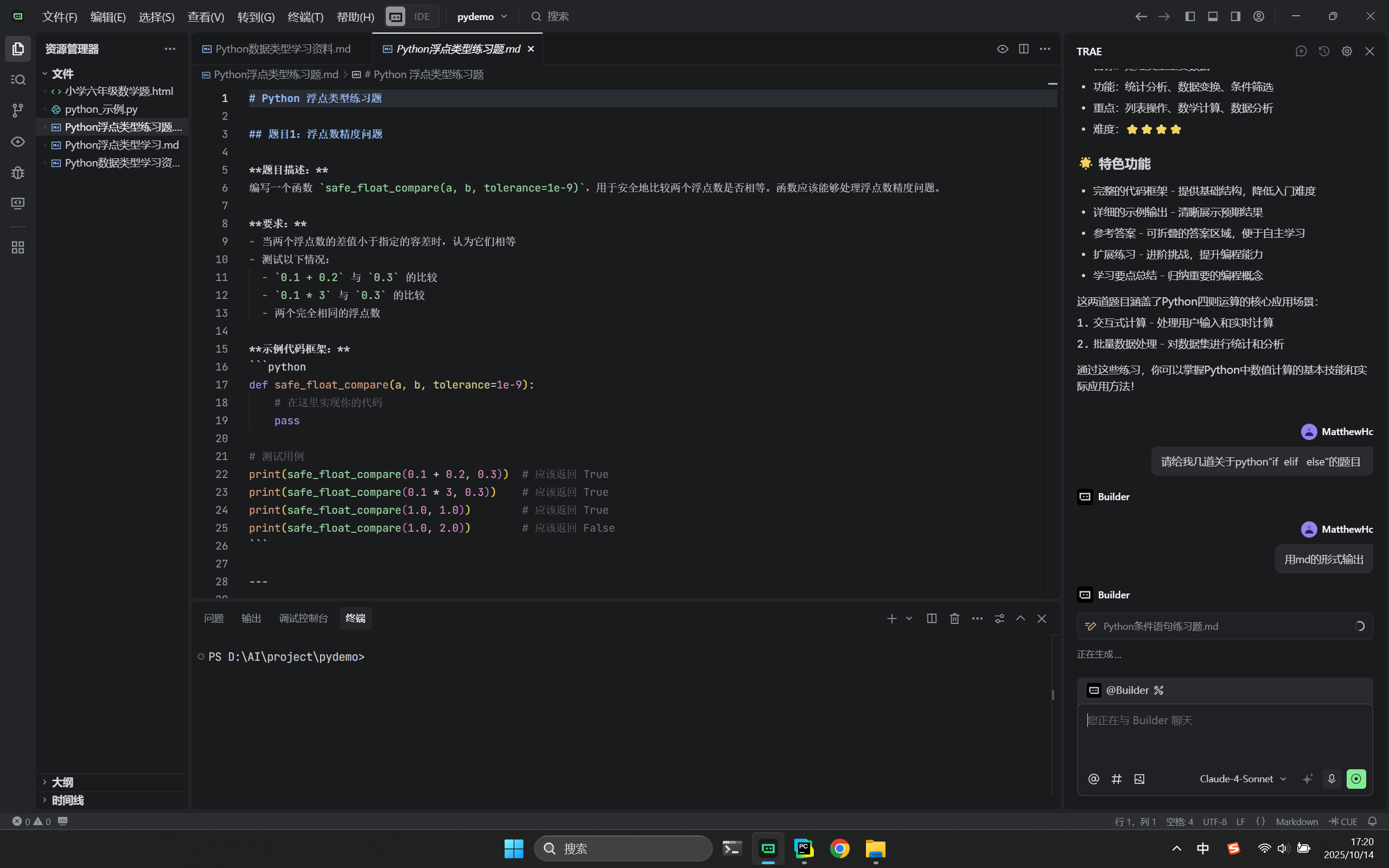Expand the 时间线 timeline section

coord(112,800)
